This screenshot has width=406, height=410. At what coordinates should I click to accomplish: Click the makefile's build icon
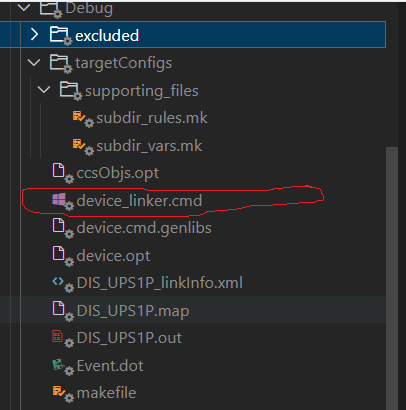tap(62, 394)
